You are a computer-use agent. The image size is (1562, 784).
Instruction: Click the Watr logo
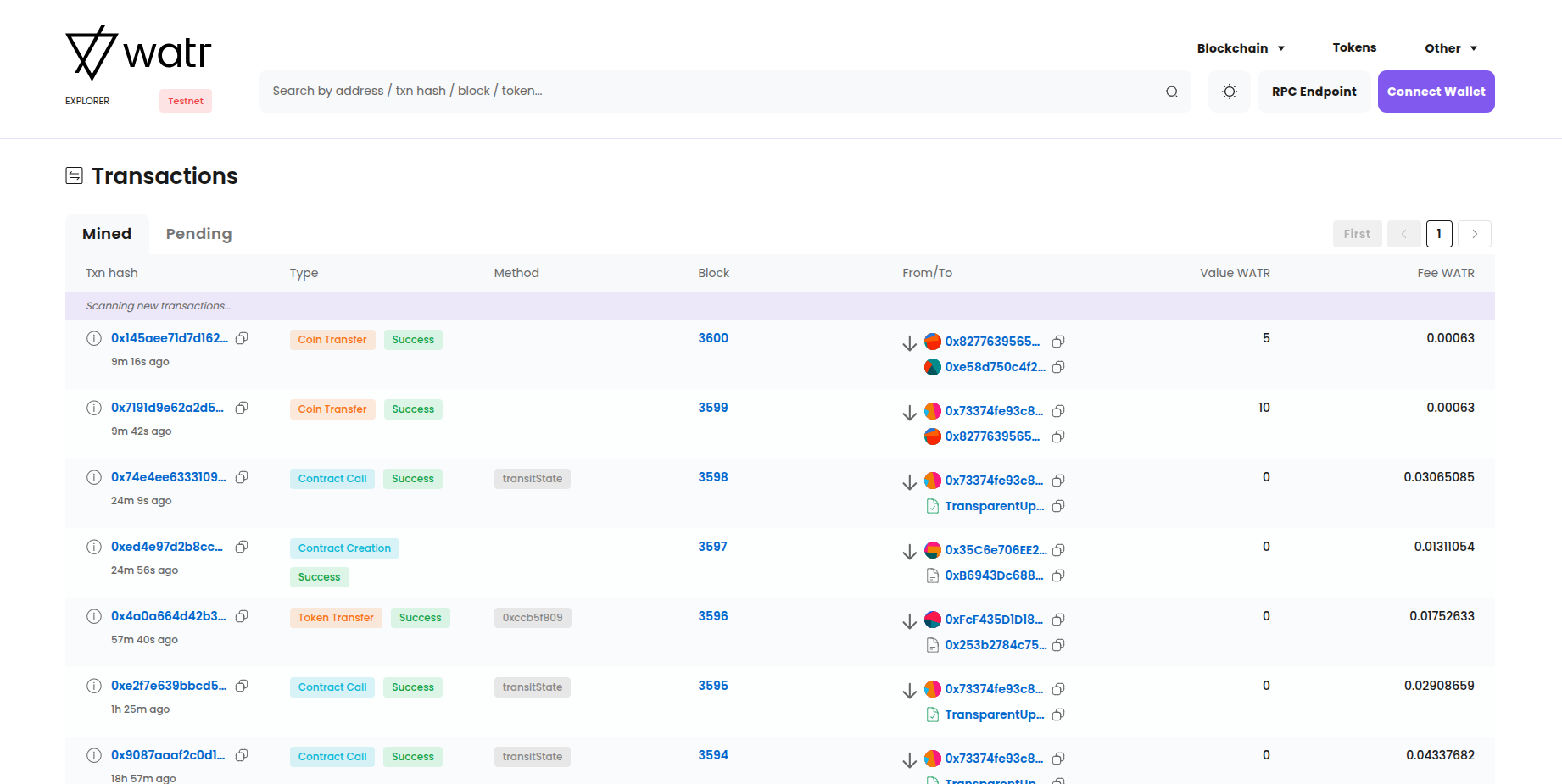click(138, 53)
